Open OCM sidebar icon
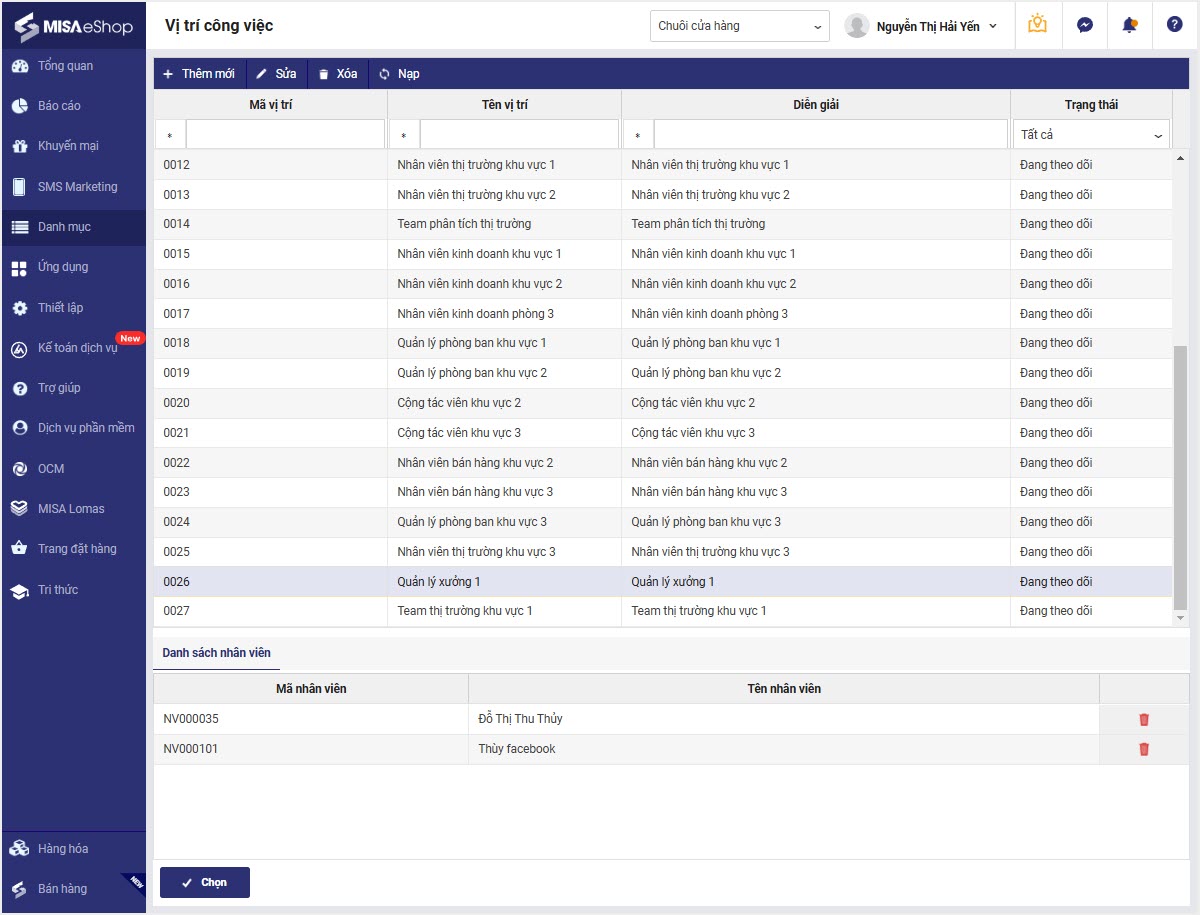Screen dimensions: 1200x915 point(19,469)
